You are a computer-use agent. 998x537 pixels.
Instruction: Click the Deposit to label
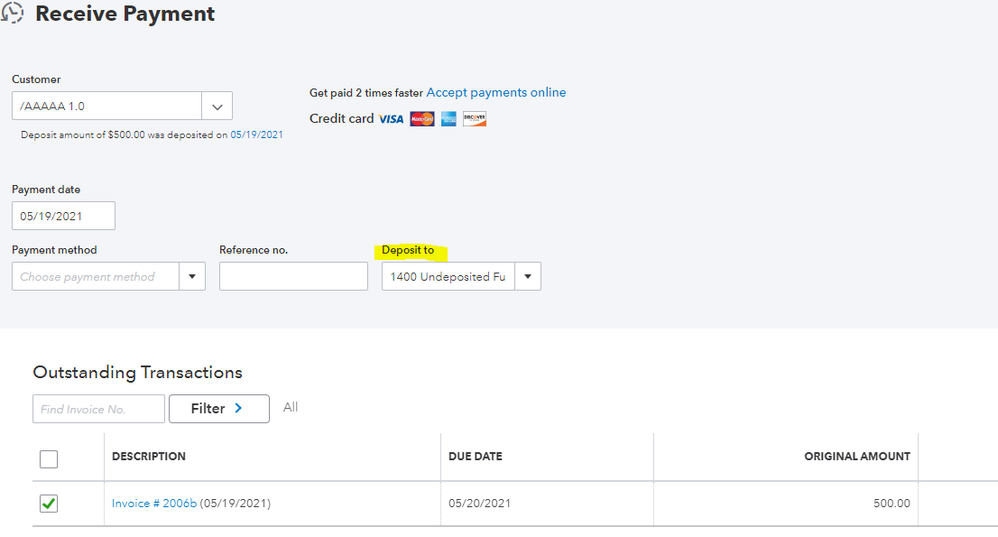click(x=408, y=250)
